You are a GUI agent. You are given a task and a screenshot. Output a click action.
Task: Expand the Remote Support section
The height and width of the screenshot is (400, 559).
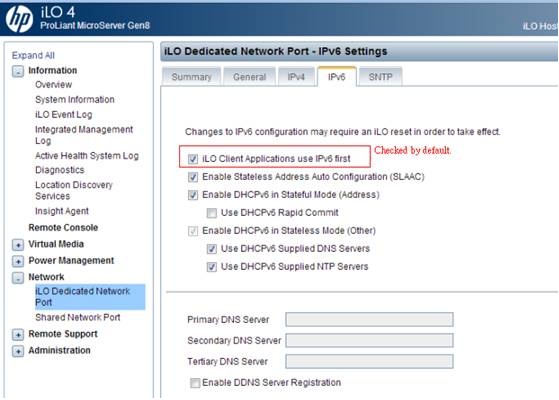tap(18, 334)
